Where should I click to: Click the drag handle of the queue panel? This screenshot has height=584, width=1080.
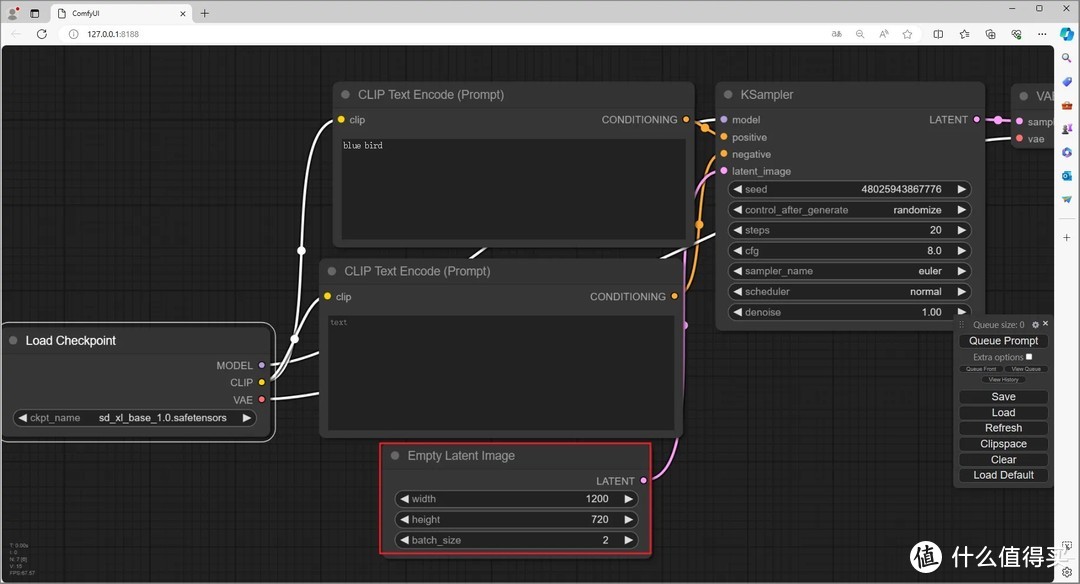coord(962,324)
